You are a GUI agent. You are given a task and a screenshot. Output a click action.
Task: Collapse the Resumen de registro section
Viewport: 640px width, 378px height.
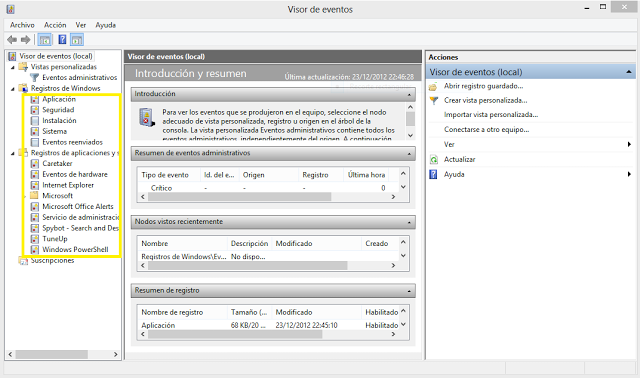click(x=409, y=291)
